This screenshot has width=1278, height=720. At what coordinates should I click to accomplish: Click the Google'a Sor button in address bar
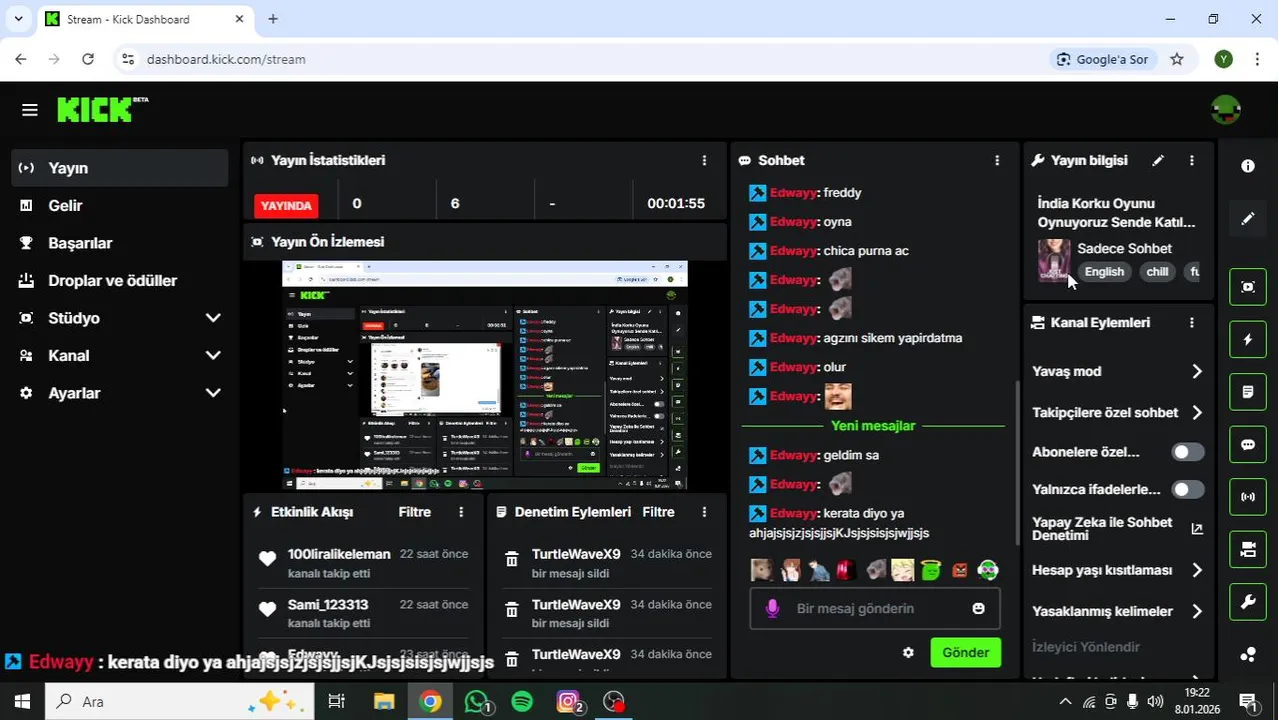click(x=1103, y=59)
